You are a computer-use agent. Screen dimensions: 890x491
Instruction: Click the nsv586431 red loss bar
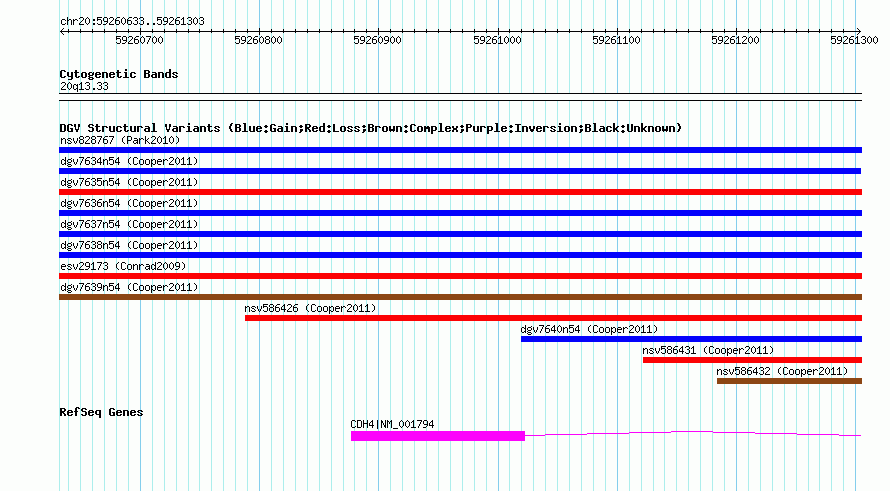pos(753,360)
